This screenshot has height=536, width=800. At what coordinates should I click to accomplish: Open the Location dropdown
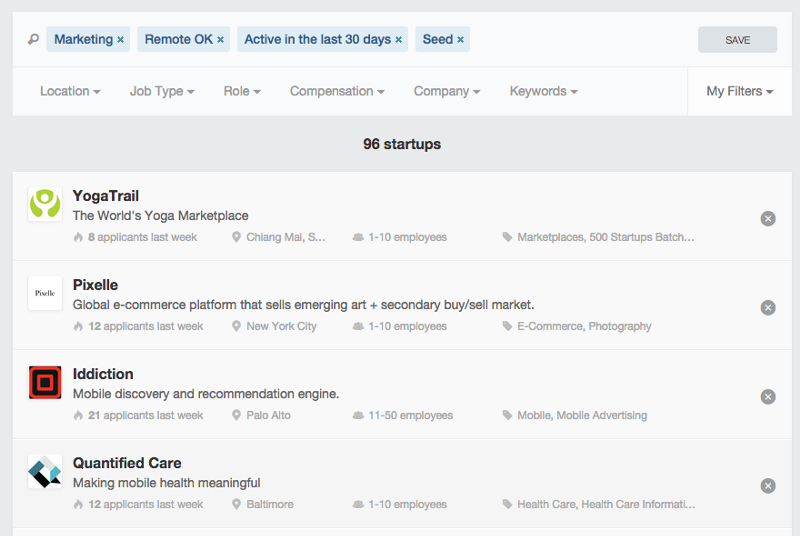(x=70, y=91)
